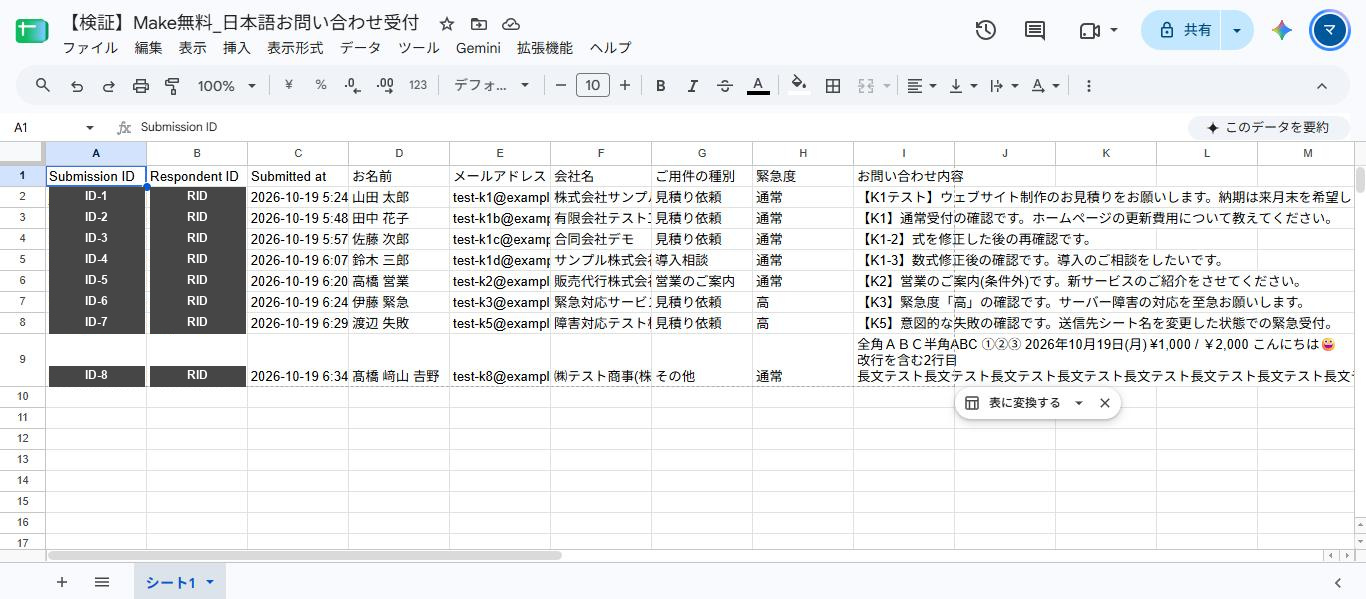The height and width of the screenshot is (599, 1366).
Task: Click the 共有 share button
Action: (1184, 30)
